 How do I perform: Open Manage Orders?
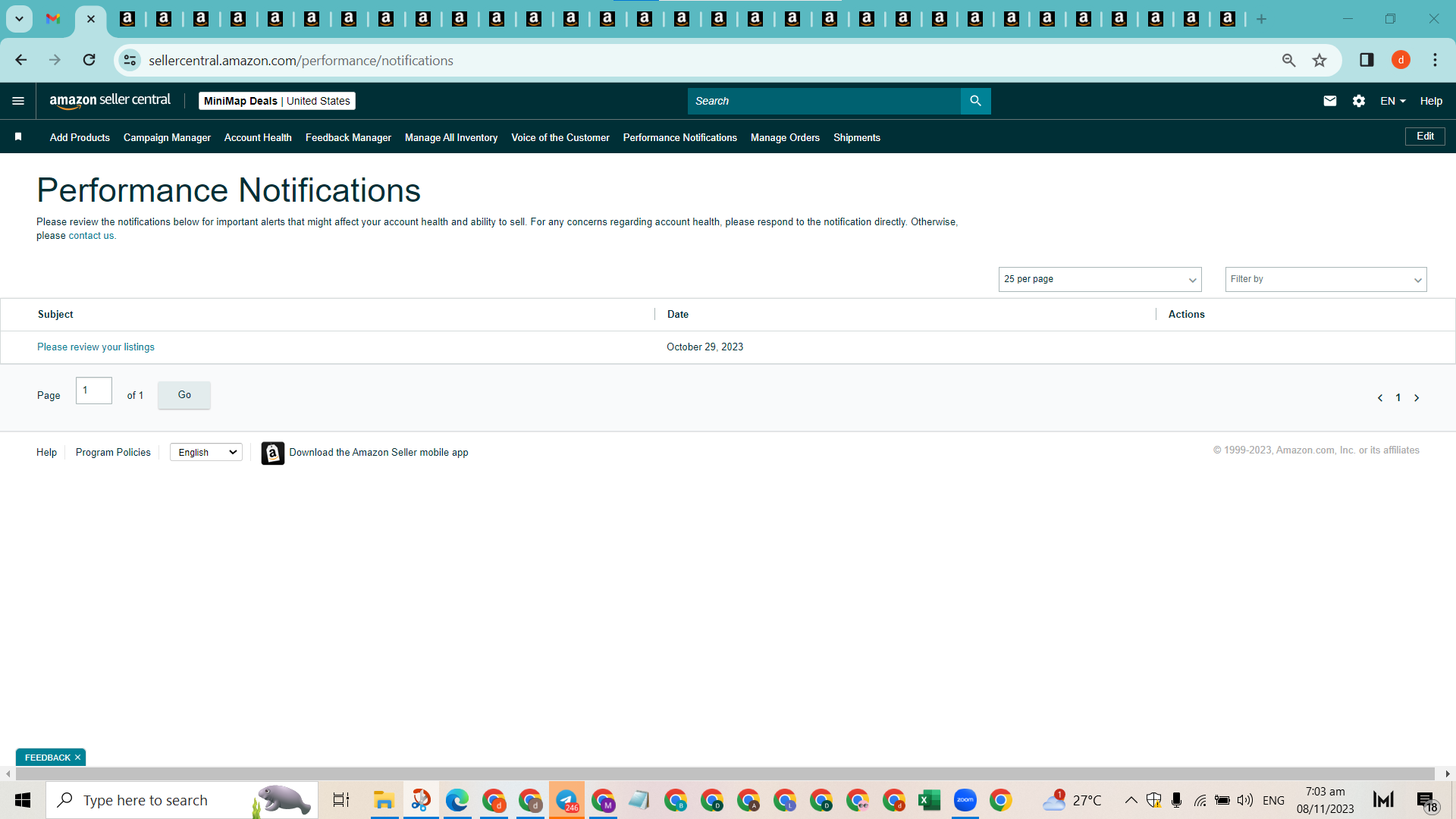tap(785, 137)
